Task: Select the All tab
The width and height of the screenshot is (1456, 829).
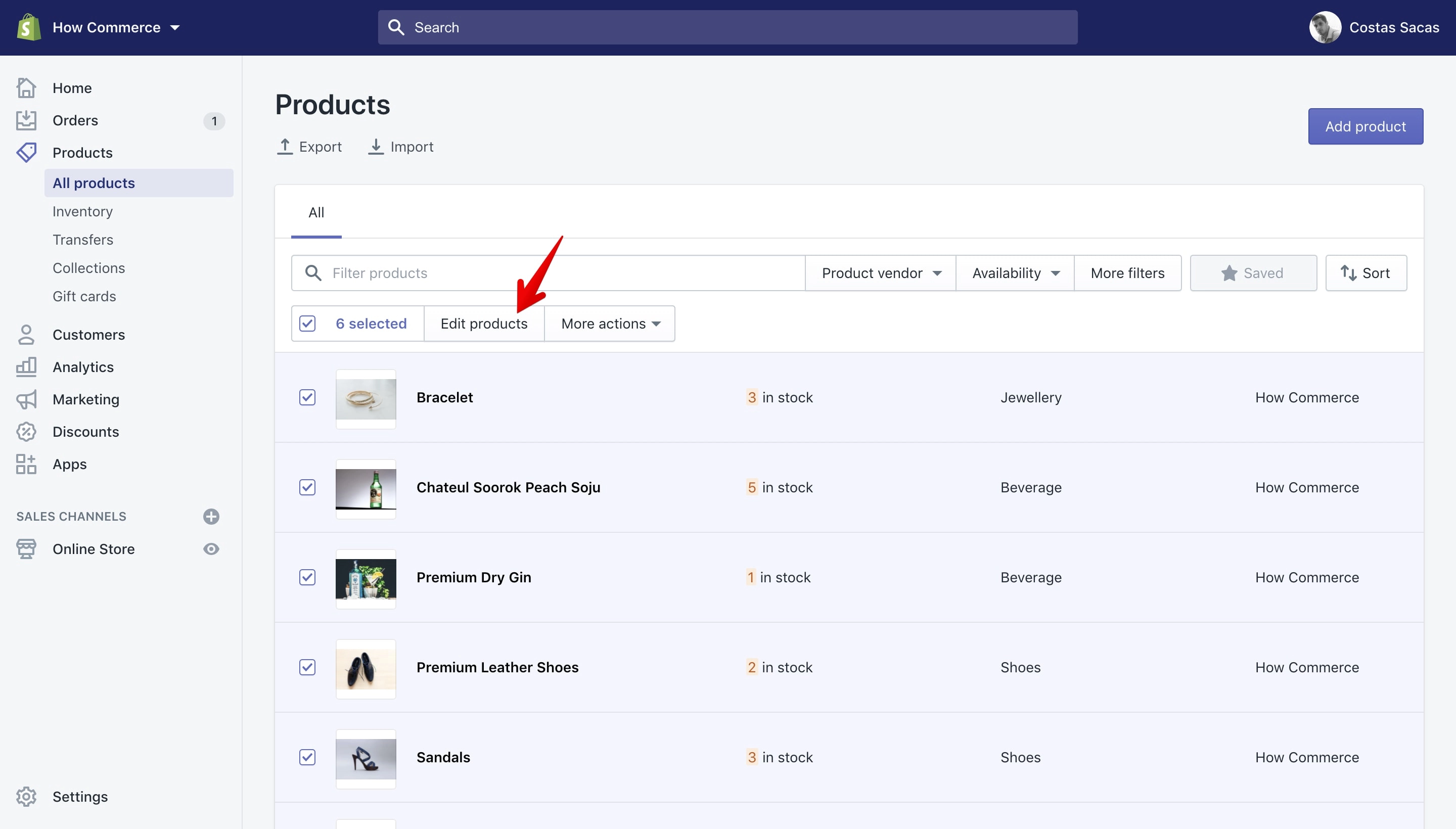Action: click(x=316, y=212)
